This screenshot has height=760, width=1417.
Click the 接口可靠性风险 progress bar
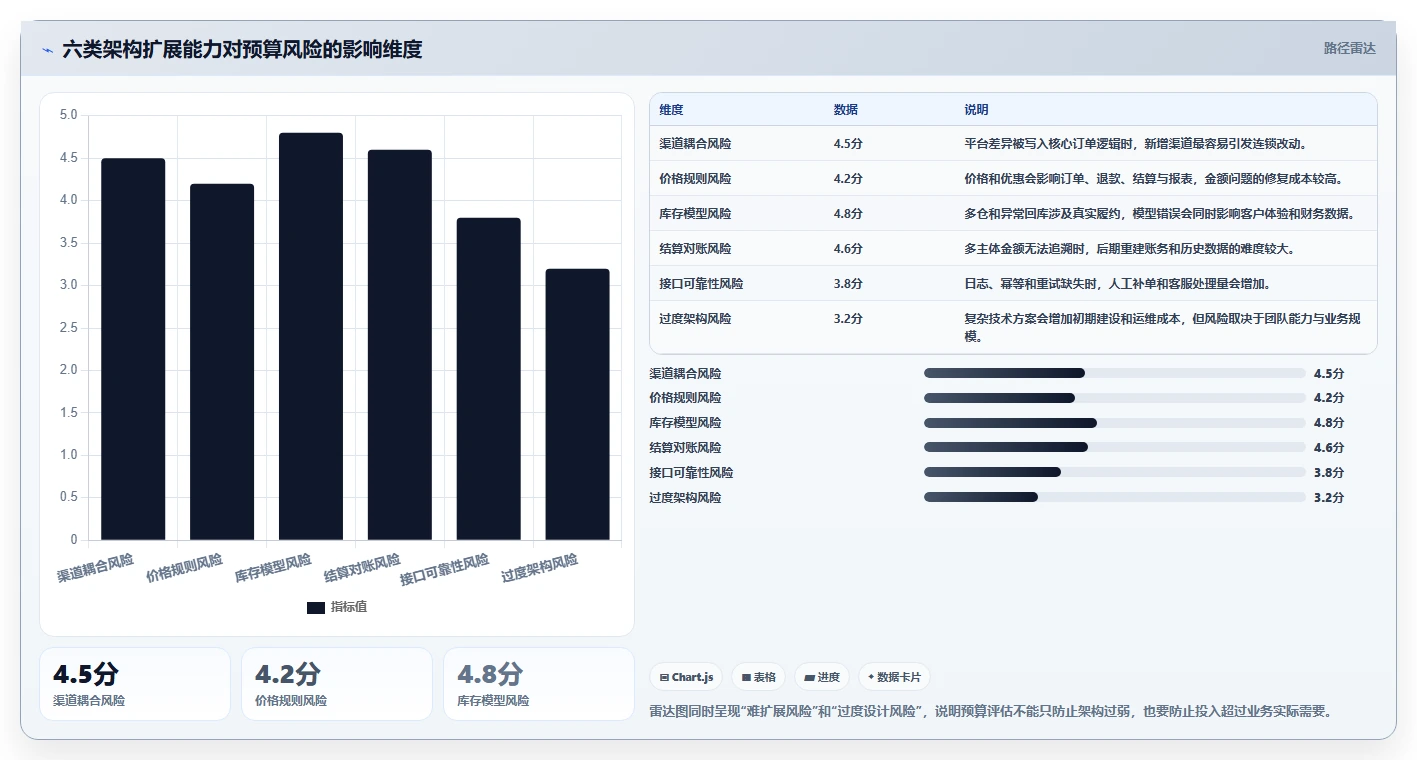(1115, 472)
